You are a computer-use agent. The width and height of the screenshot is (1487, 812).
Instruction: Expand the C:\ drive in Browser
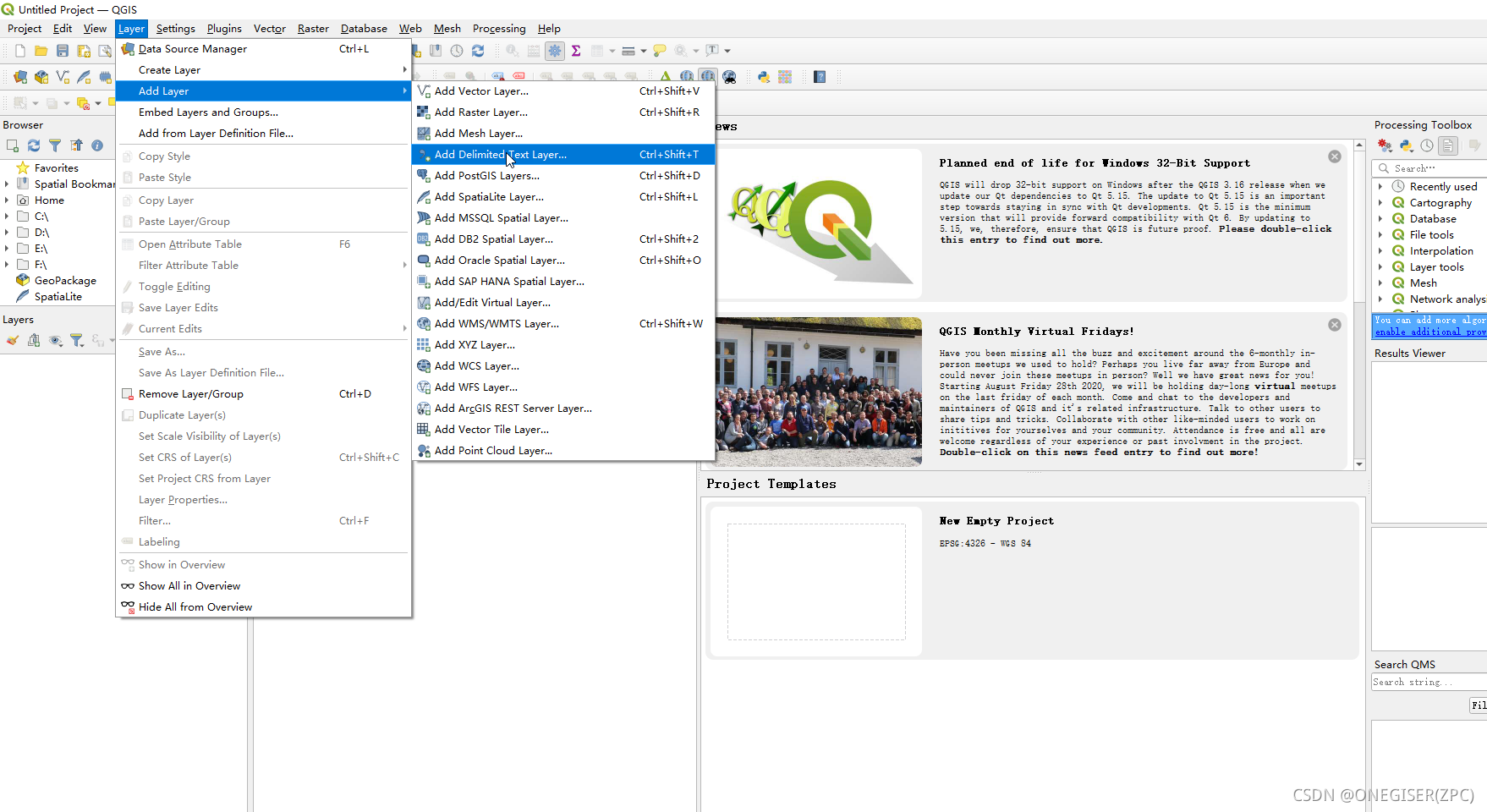pyautogui.click(x=7, y=217)
